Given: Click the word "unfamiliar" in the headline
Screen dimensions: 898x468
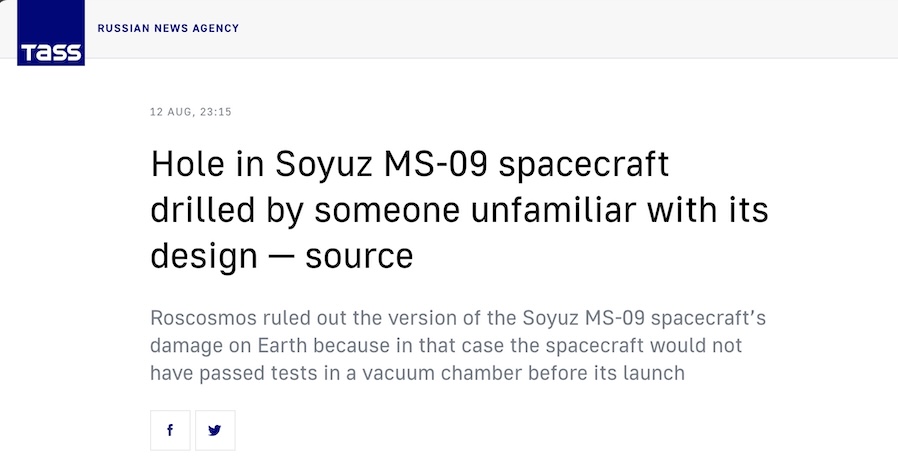Looking at the screenshot, I should coord(553,210).
